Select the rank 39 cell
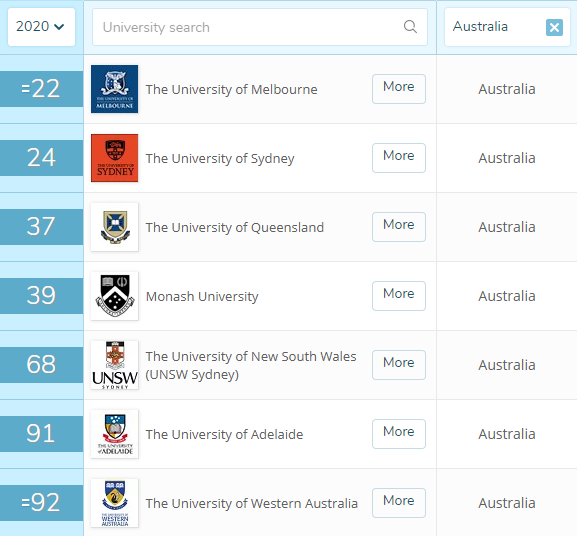 [x=41, y=296]
